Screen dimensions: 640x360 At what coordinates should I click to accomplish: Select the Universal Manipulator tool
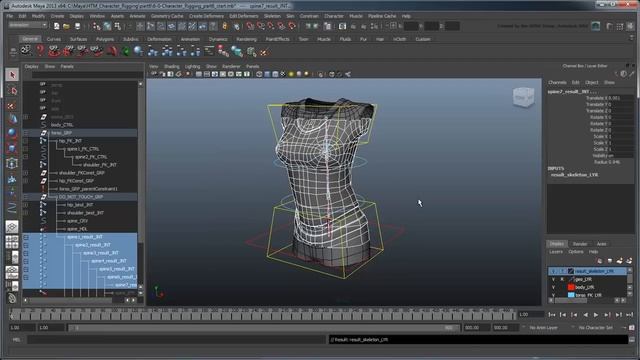[12, 163]
